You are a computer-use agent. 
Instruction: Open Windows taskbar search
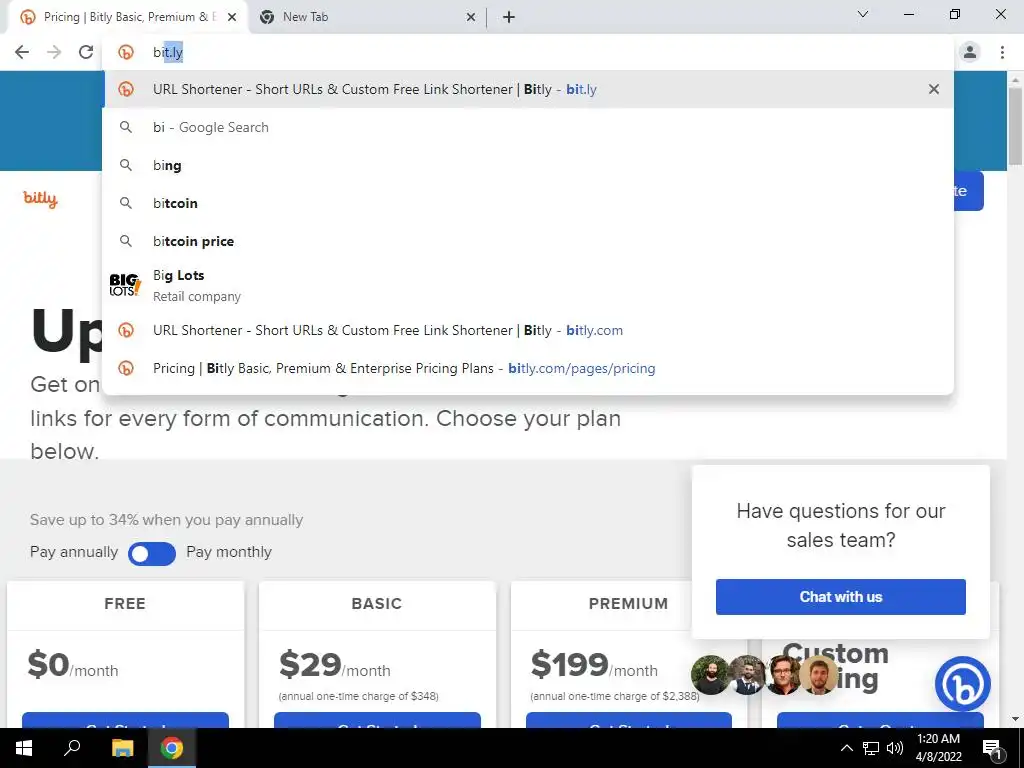[72, 748]
